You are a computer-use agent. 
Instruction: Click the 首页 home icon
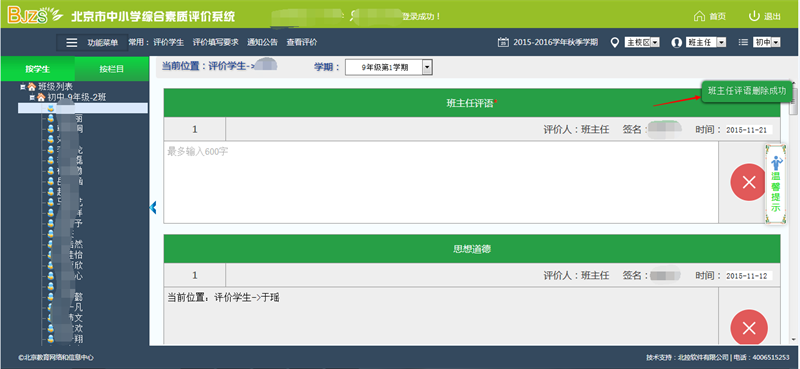[x=699, y=16]
